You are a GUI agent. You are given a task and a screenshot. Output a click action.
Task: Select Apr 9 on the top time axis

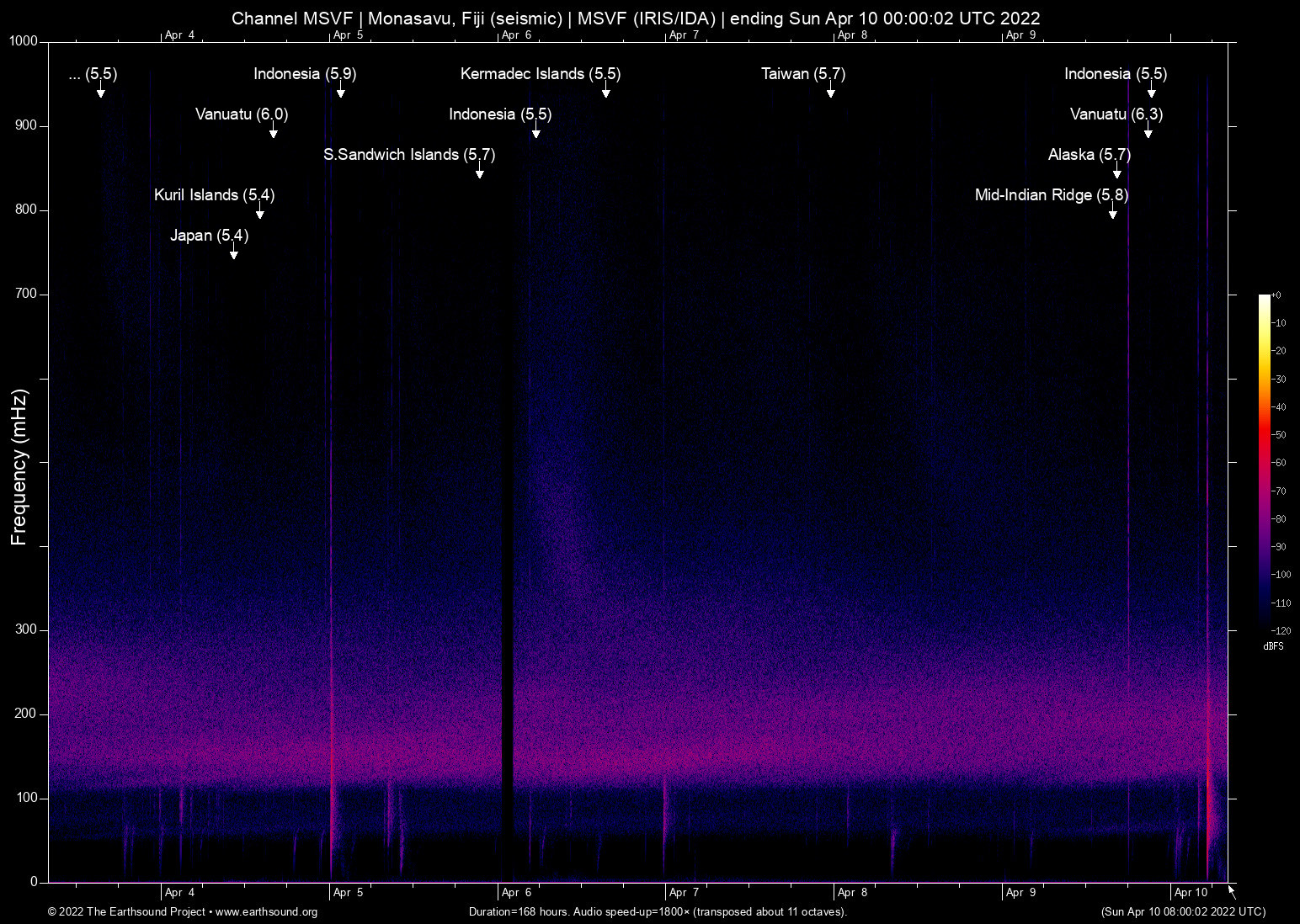pos(1021,35)
